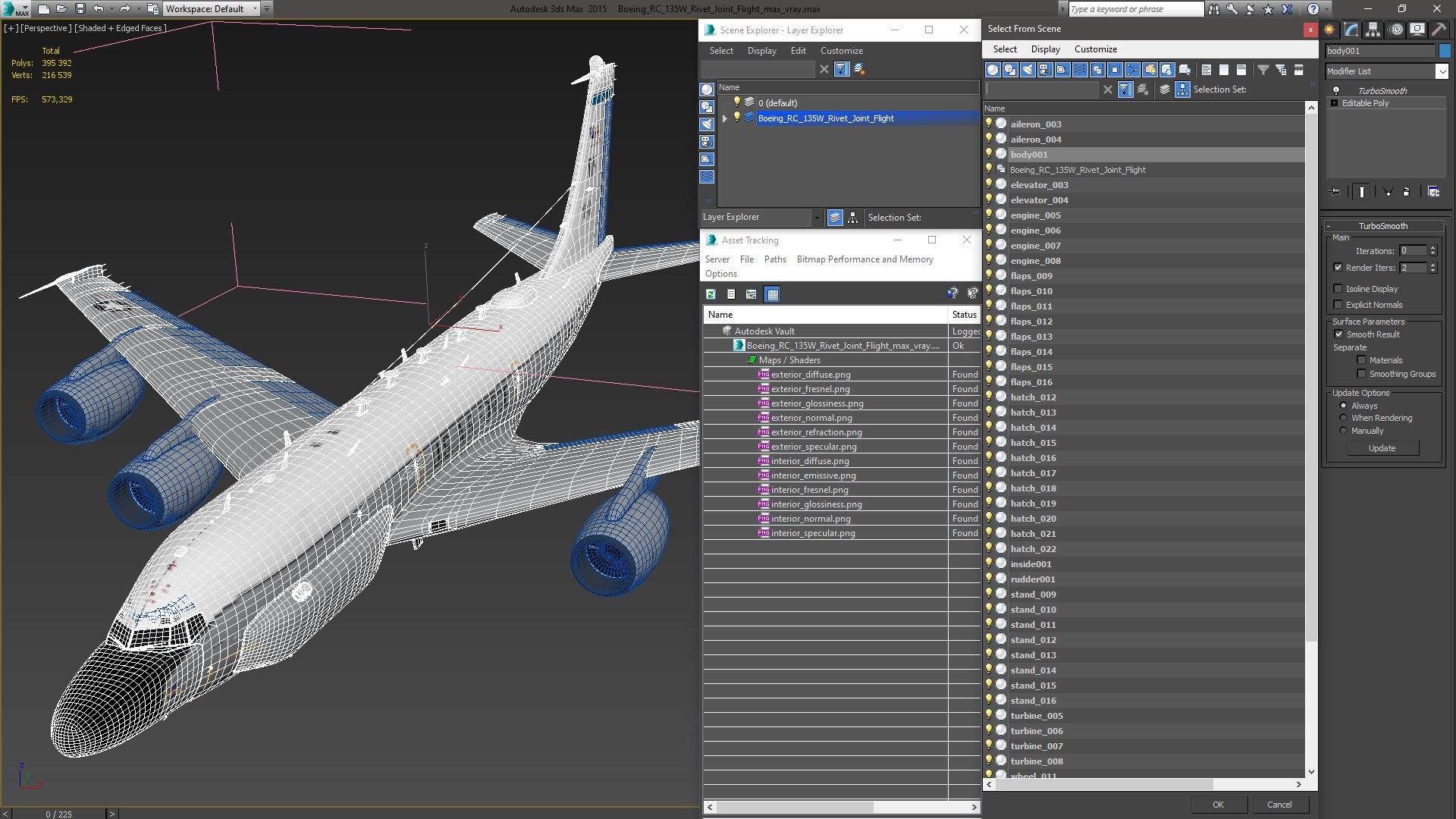Toggle Display Bone Objects filter in Select From Scene
The image size is (1456, 819).
click(1132, 70)
